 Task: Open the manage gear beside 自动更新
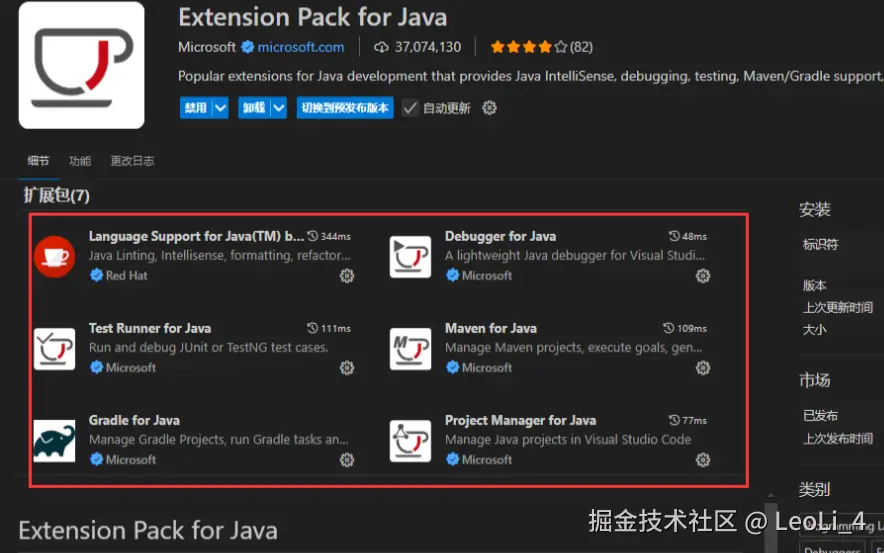click(x=489, y=108)
